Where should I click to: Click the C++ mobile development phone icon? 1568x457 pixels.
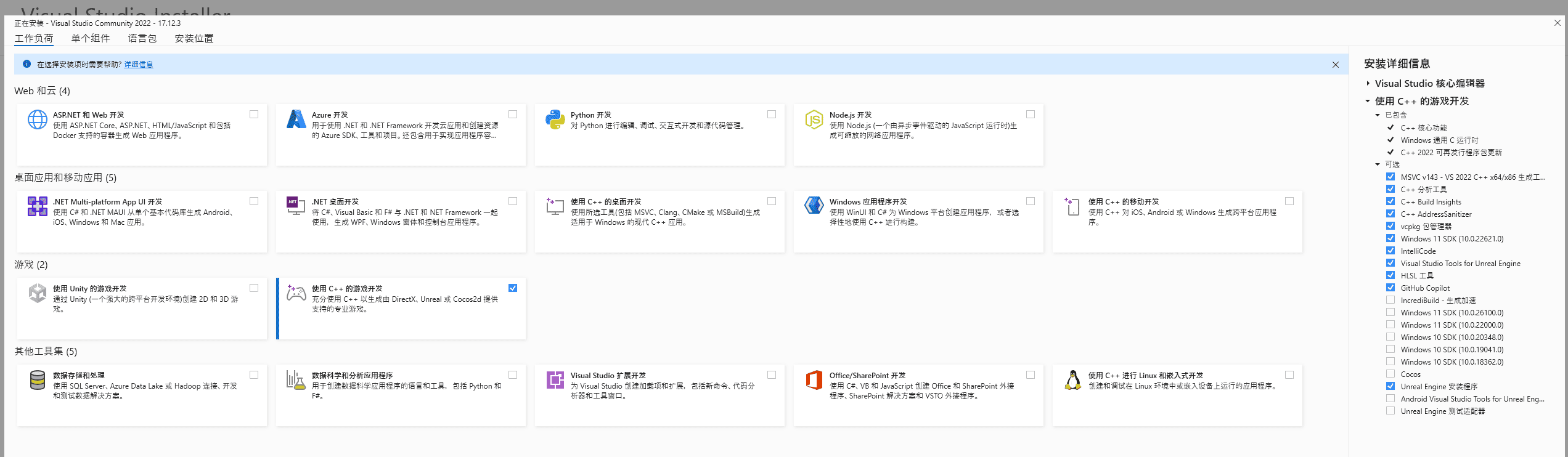pyautogui.click(x=1073, y=206)
